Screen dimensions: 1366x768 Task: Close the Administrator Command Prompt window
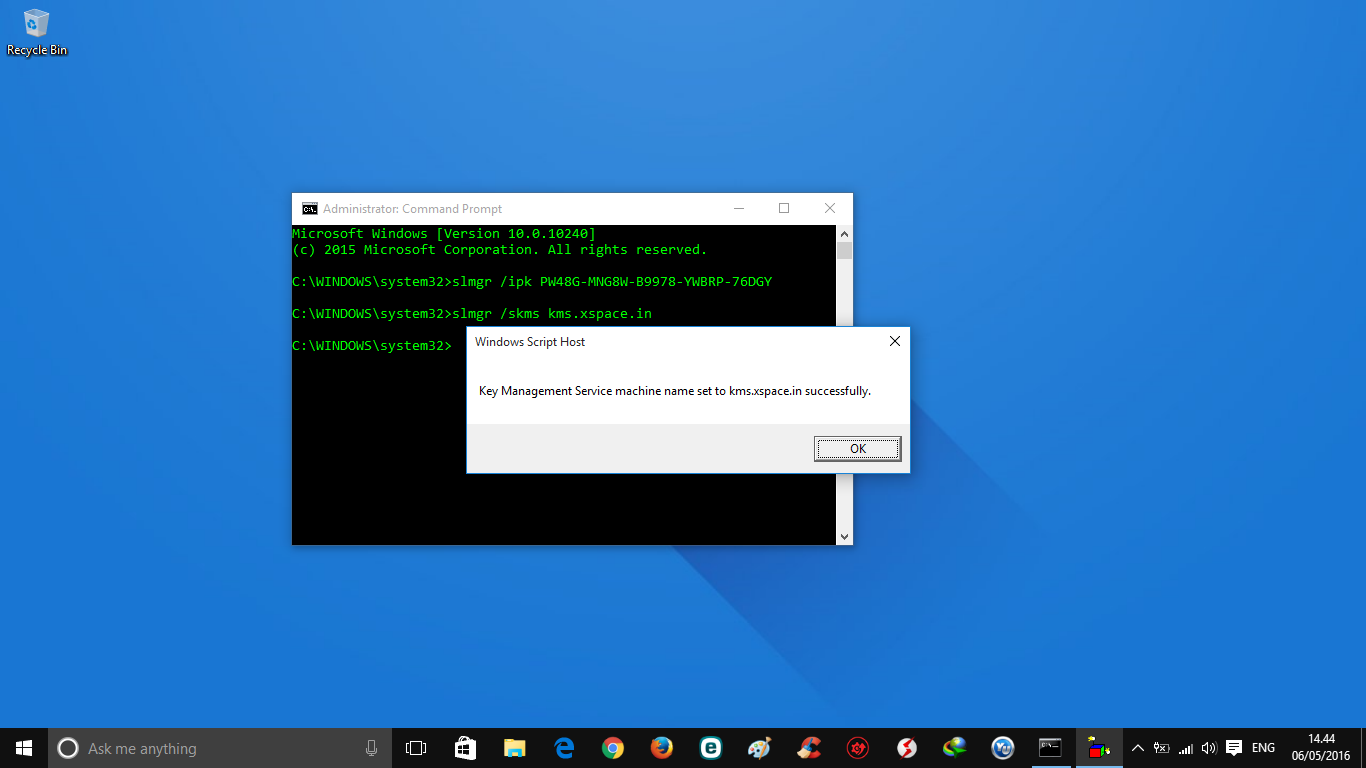pyautogui.click(x=830, y=208)
